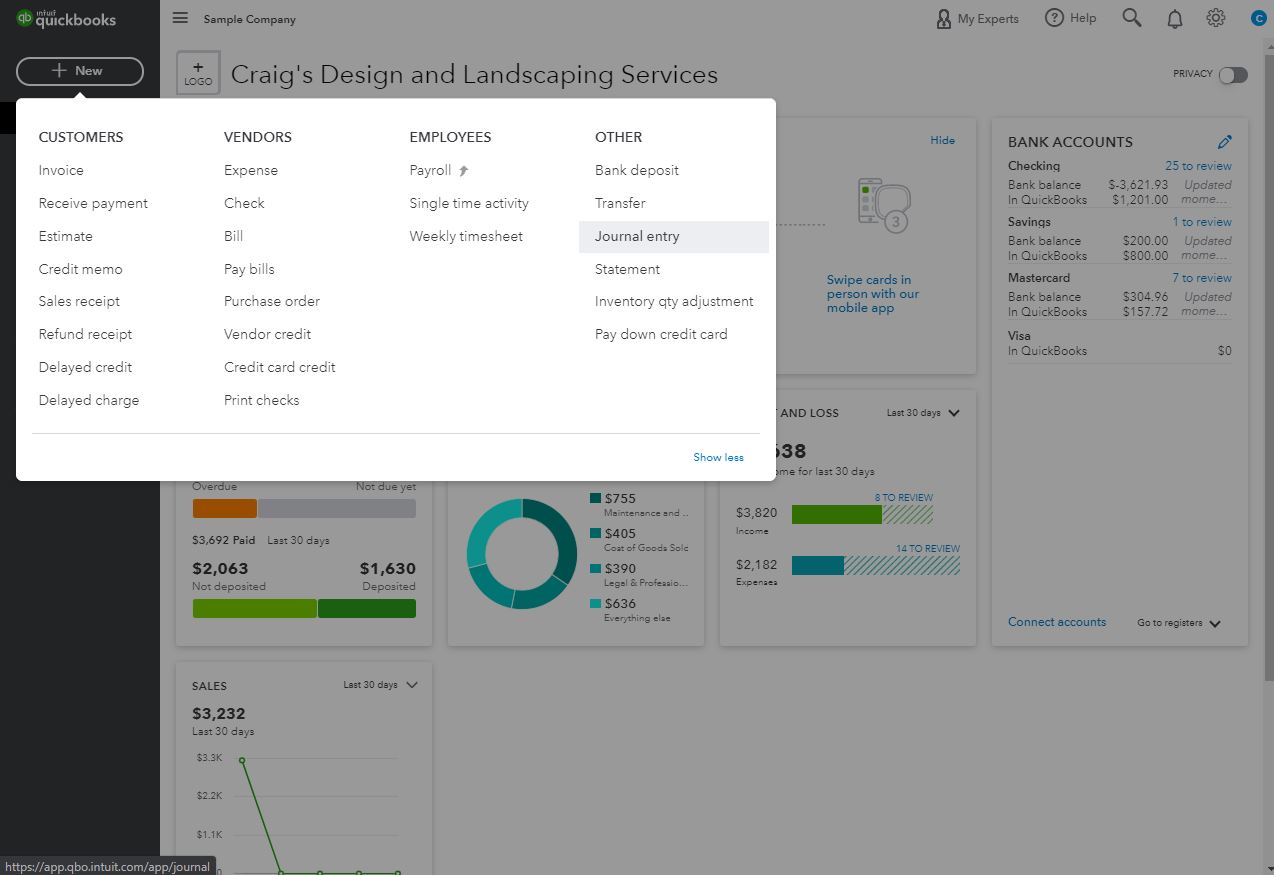Select Statement under Other
1274x875 pixels.
(627, 269)
